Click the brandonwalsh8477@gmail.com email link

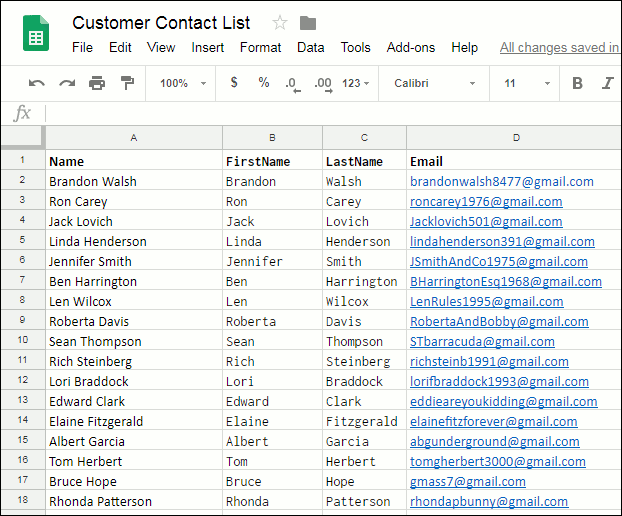501,182
